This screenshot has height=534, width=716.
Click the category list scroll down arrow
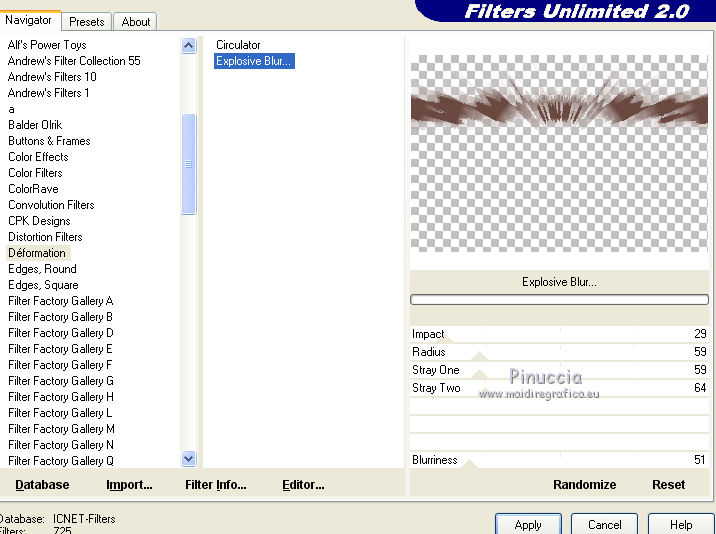[x=189, y=458]
